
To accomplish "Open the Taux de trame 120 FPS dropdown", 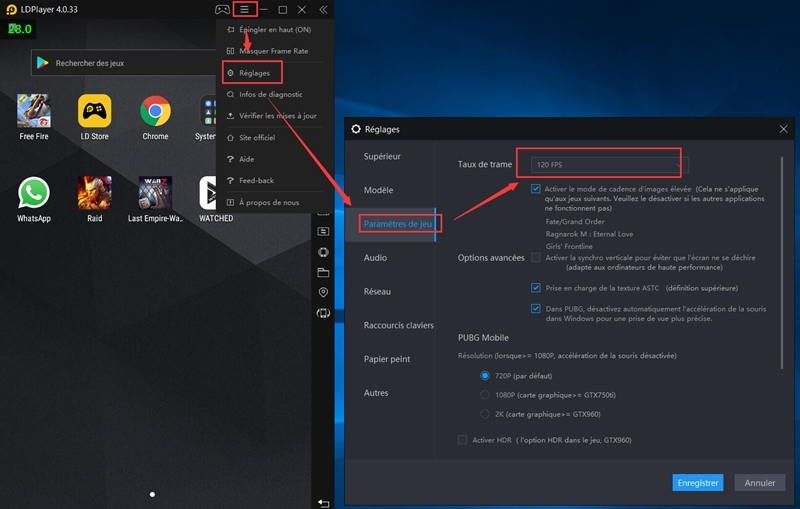I will pos(609,165).
